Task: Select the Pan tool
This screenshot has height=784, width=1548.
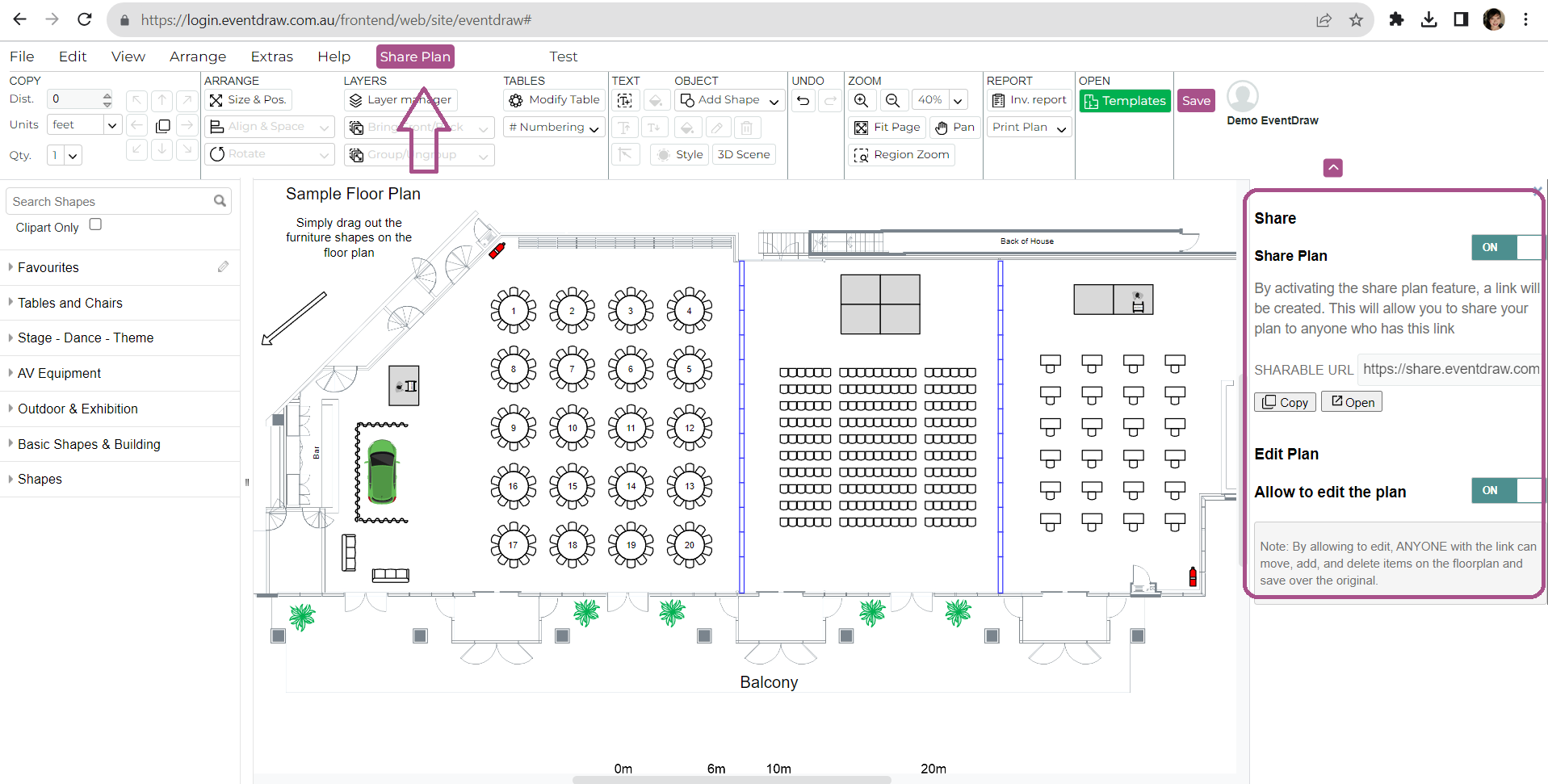Action: click(x=954, y=127)
